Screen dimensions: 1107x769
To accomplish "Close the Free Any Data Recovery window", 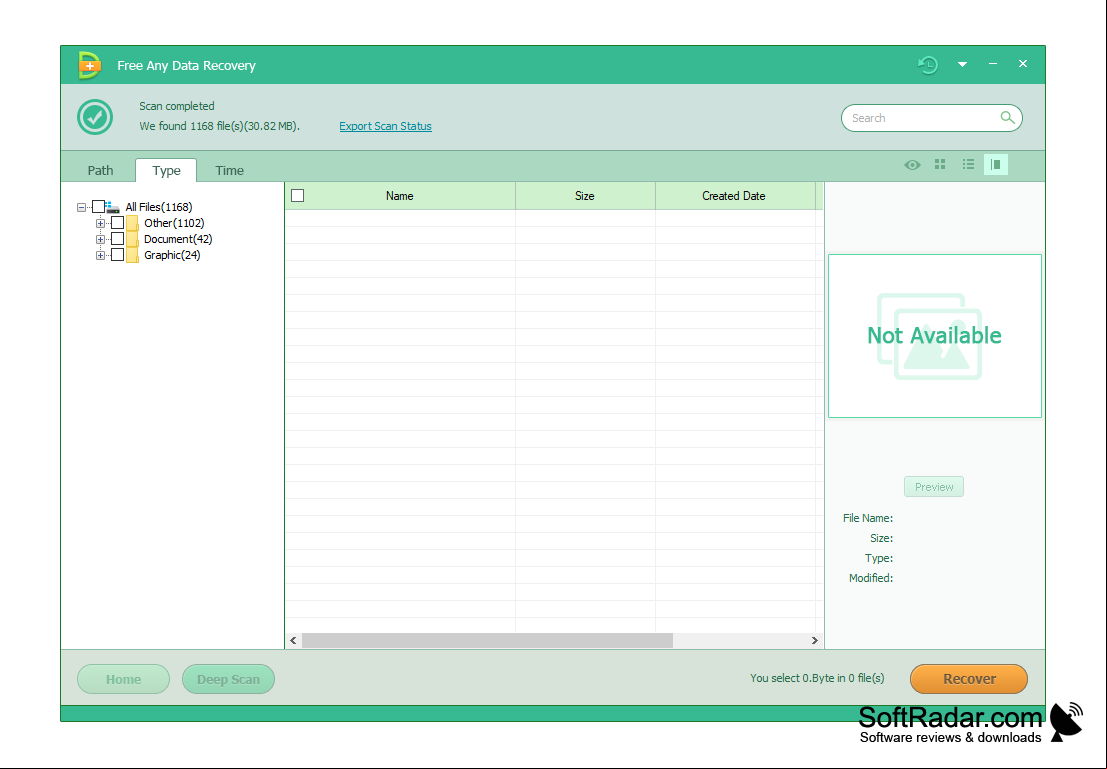I will pos(1022,64).
